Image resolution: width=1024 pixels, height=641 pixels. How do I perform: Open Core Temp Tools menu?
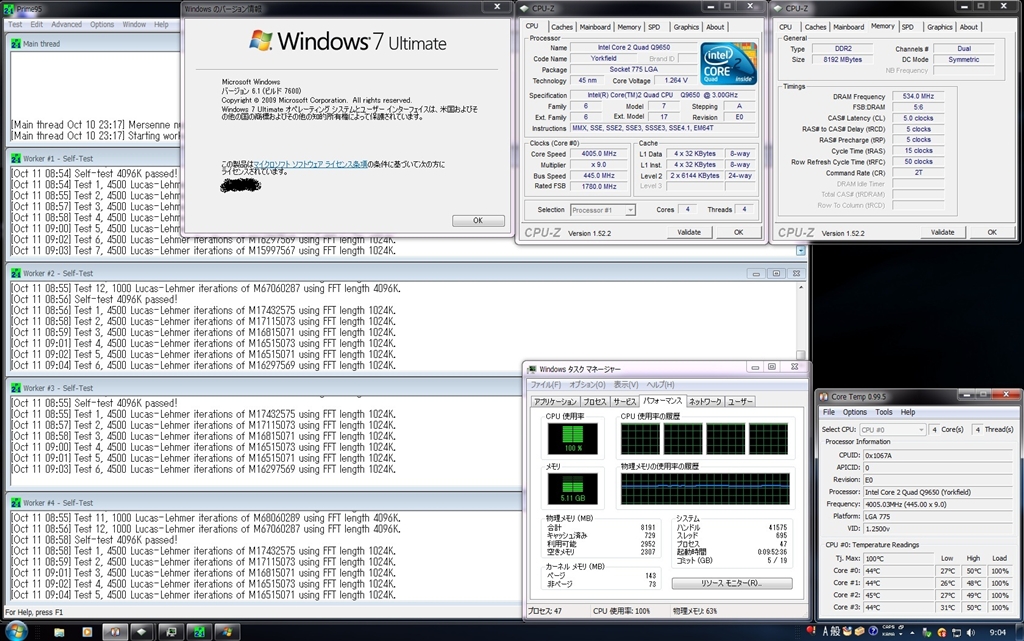(884, 413)
